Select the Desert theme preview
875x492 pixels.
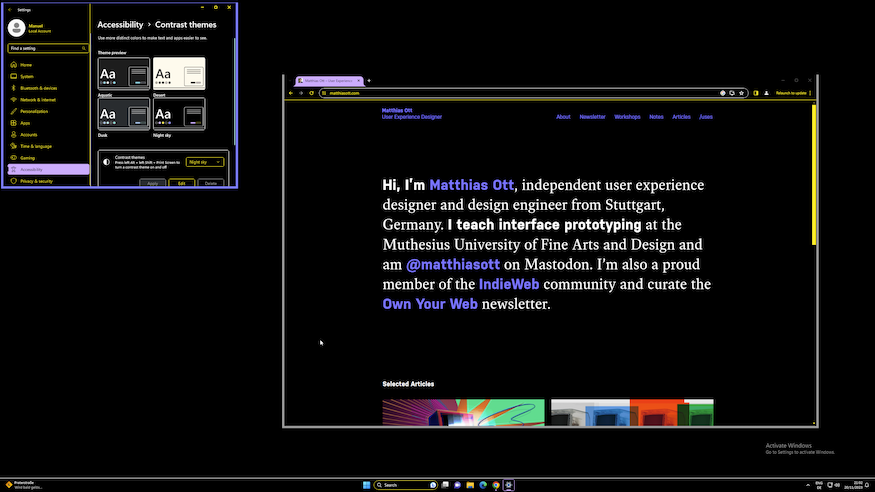pyautogui.click(x=179, y=74)
